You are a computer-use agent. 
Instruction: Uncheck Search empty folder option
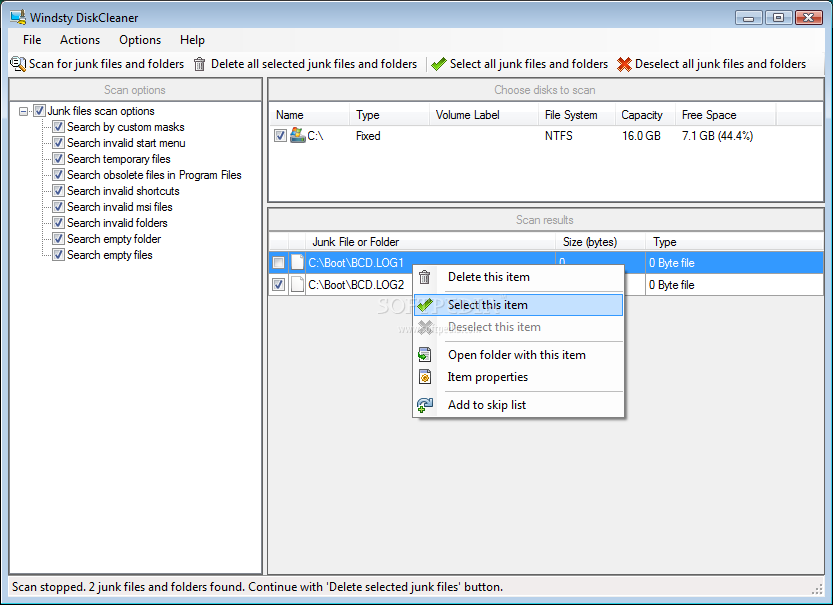(x=58, y=238)
